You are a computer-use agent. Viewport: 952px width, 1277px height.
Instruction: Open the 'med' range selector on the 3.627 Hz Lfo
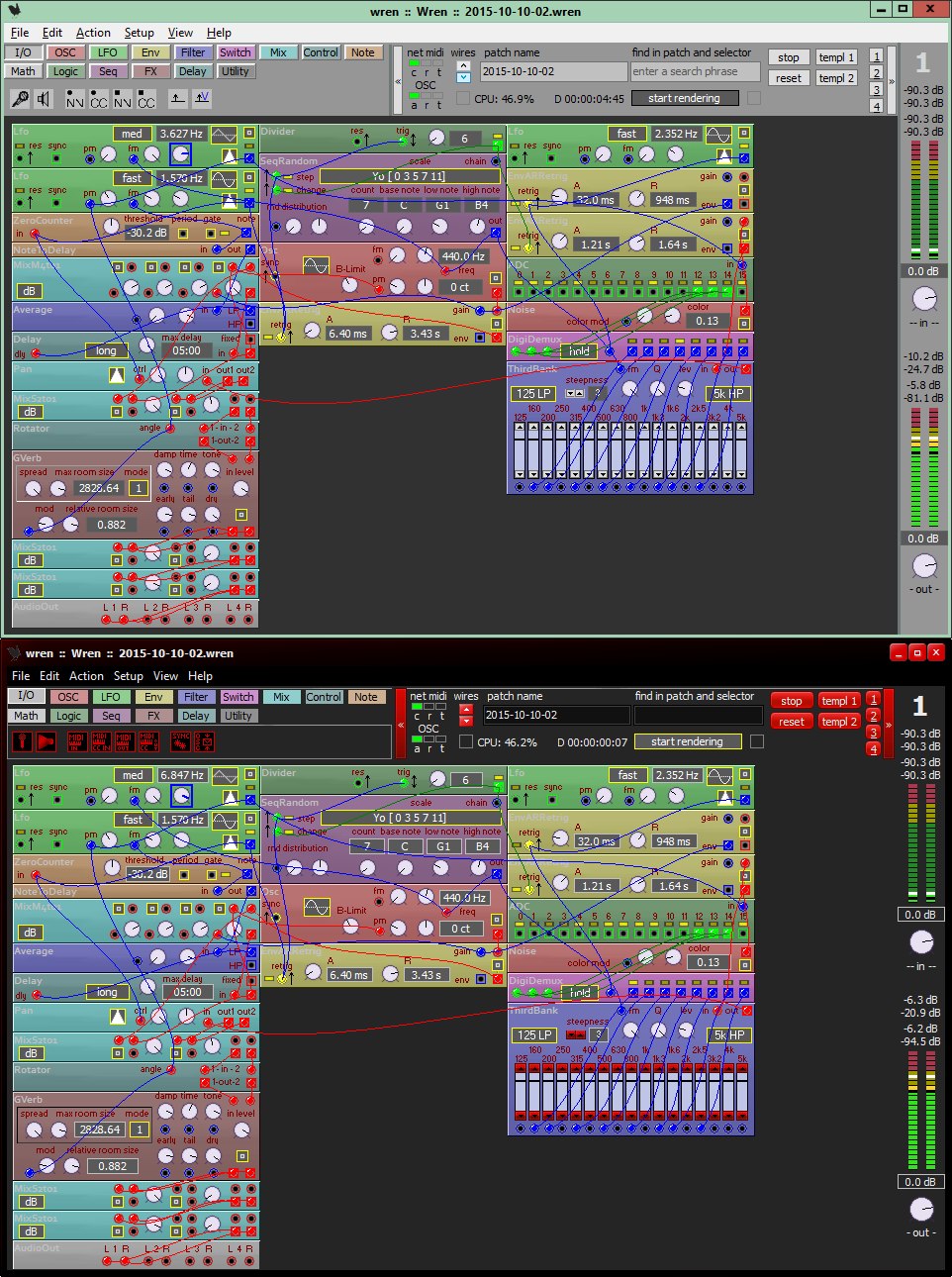point(132,134)
